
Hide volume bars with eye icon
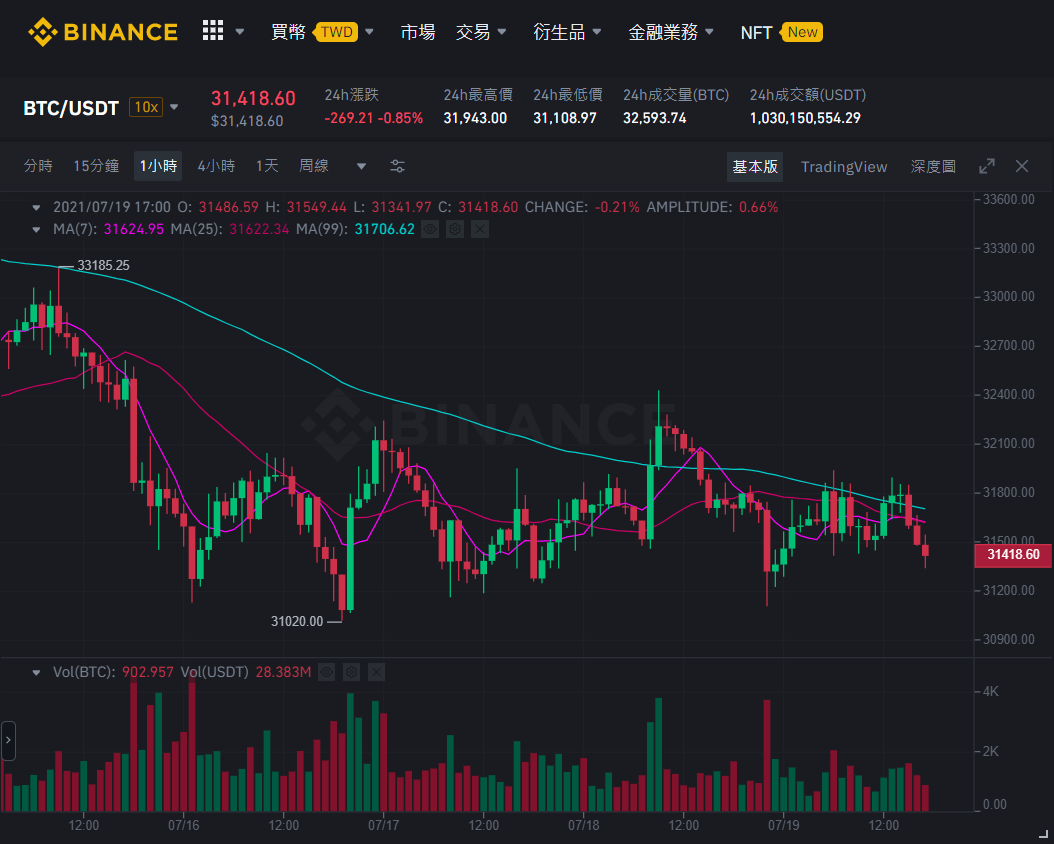[x=327, y=672]
